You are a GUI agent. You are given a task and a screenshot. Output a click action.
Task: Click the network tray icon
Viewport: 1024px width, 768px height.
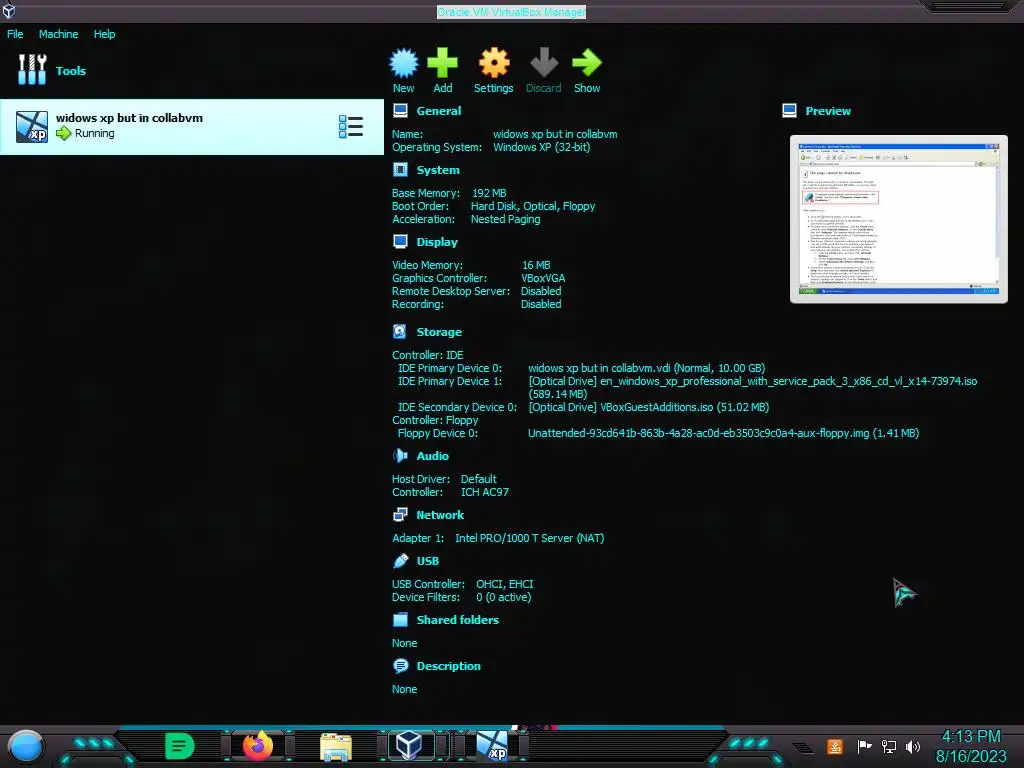pos(888,746)
